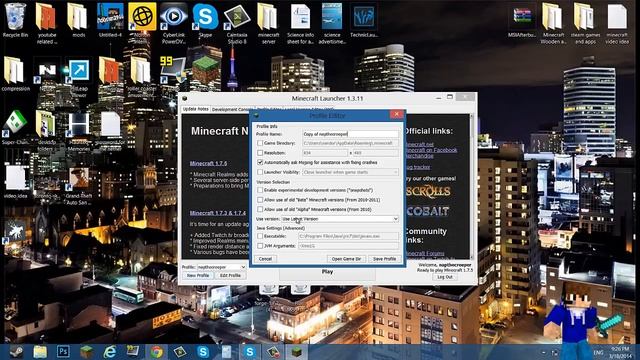
Task: Enable the Game Directory checkbox
Action: (260, 143)
